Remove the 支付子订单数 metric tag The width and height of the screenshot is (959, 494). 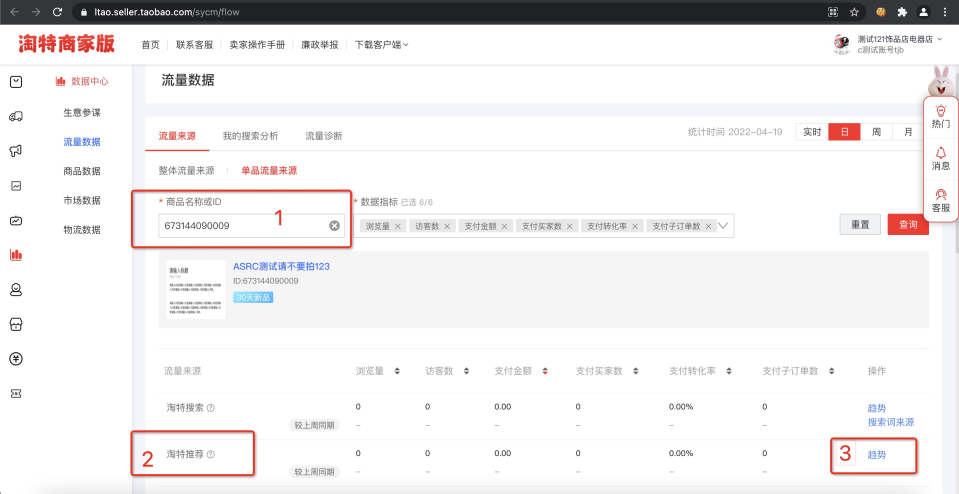[708, 226]
